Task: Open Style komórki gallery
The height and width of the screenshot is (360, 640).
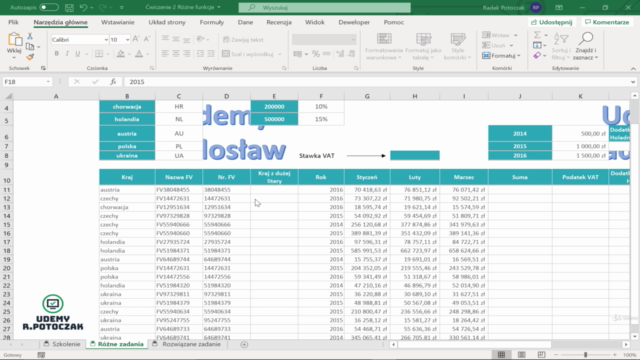Action: point(458,47)
